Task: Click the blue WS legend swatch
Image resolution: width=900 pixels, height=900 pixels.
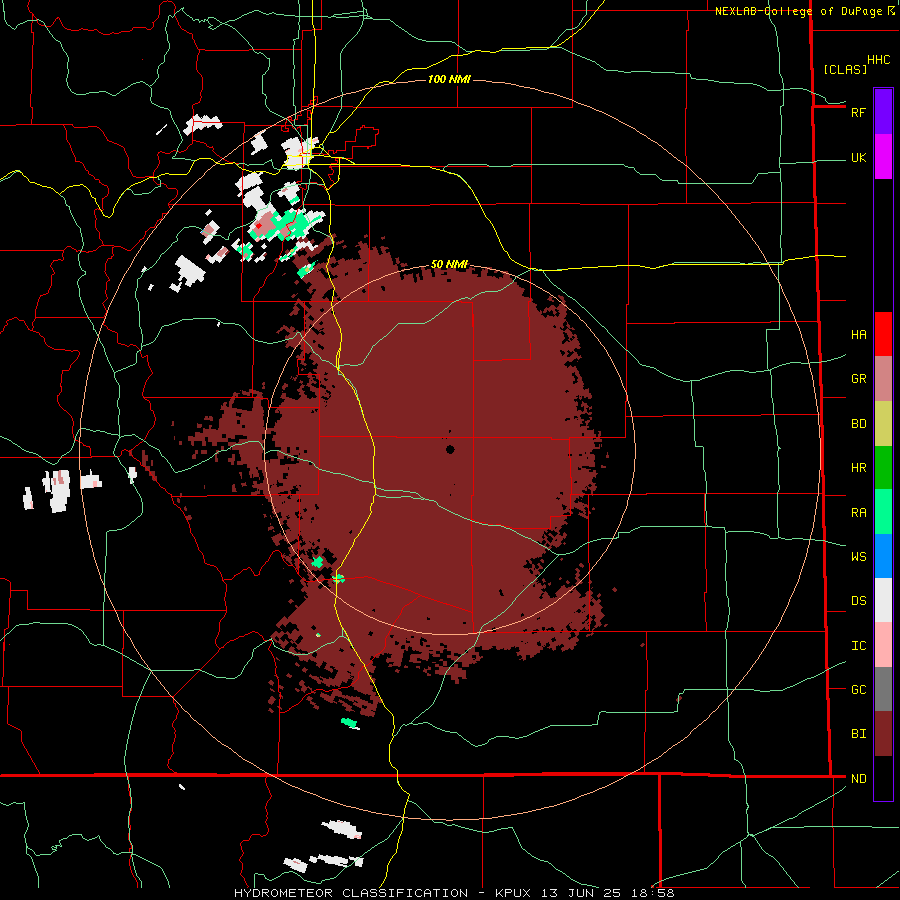Action: pyautogui.click(x=883, y=556)
